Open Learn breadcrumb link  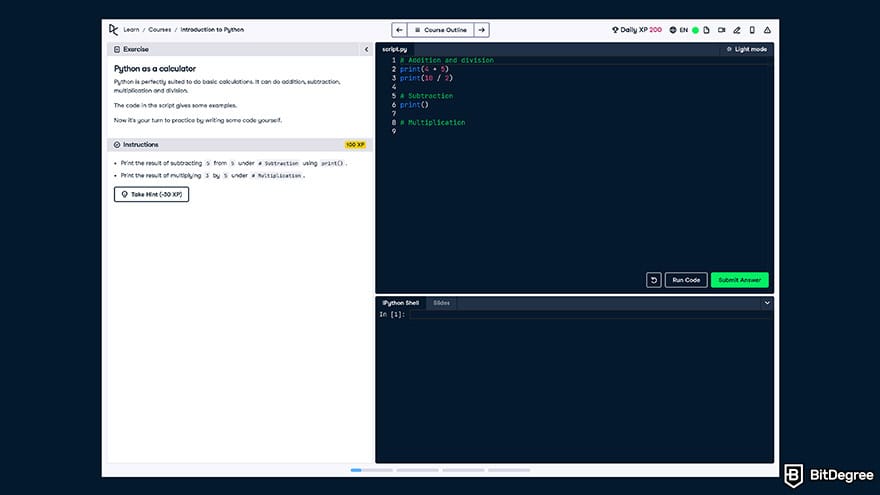[131, 30]
